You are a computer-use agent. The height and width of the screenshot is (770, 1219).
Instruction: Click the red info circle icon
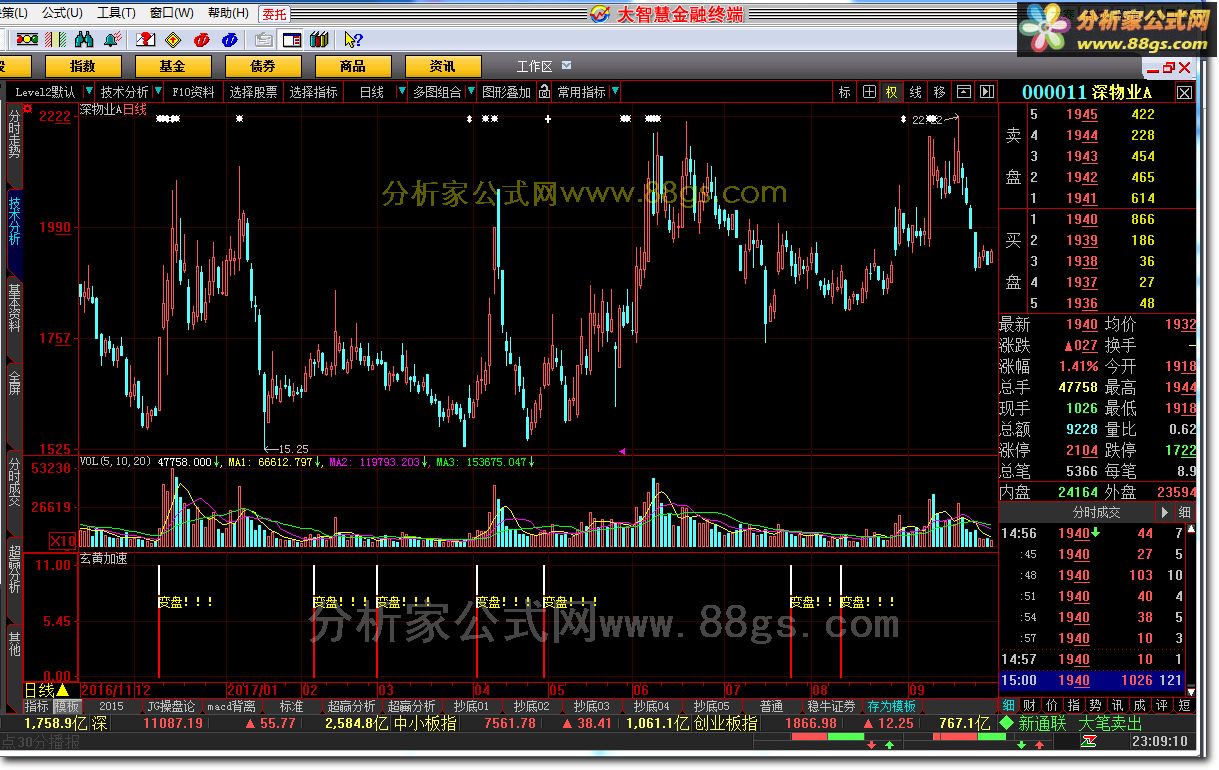[201, 39]
